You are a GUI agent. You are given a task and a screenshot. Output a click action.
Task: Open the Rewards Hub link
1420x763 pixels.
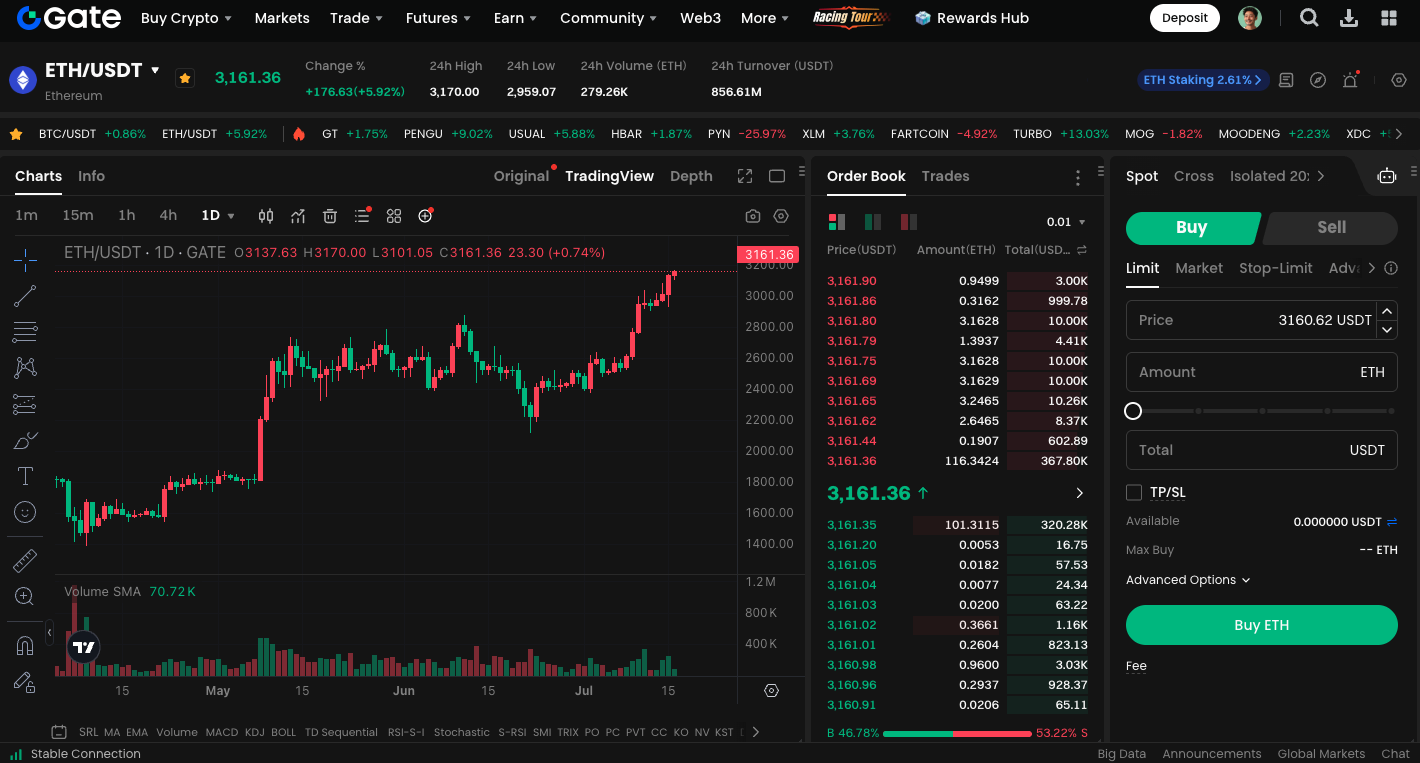tap(972, 18)
